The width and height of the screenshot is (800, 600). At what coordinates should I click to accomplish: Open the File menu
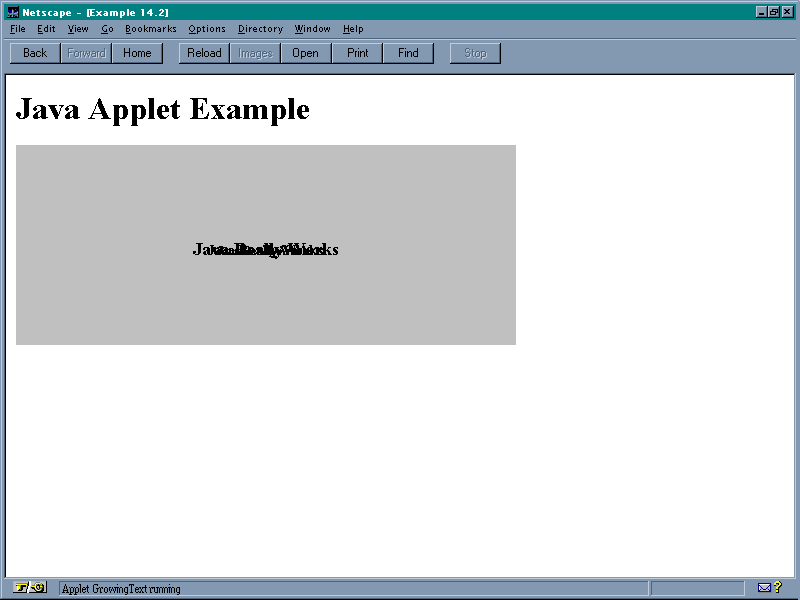[x=18, y=29]
